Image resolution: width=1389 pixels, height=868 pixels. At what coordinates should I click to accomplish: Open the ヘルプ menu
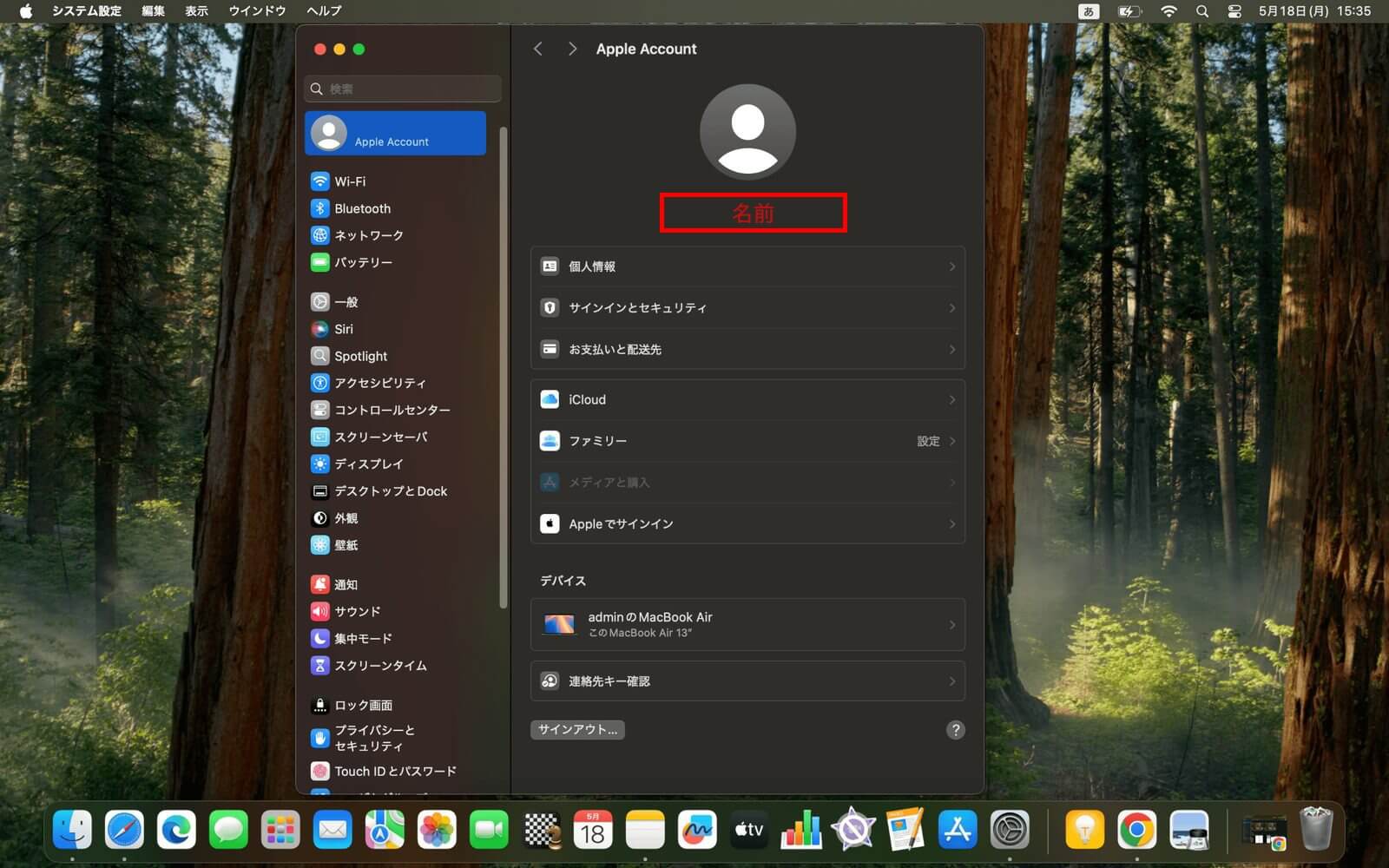(324, 11)
